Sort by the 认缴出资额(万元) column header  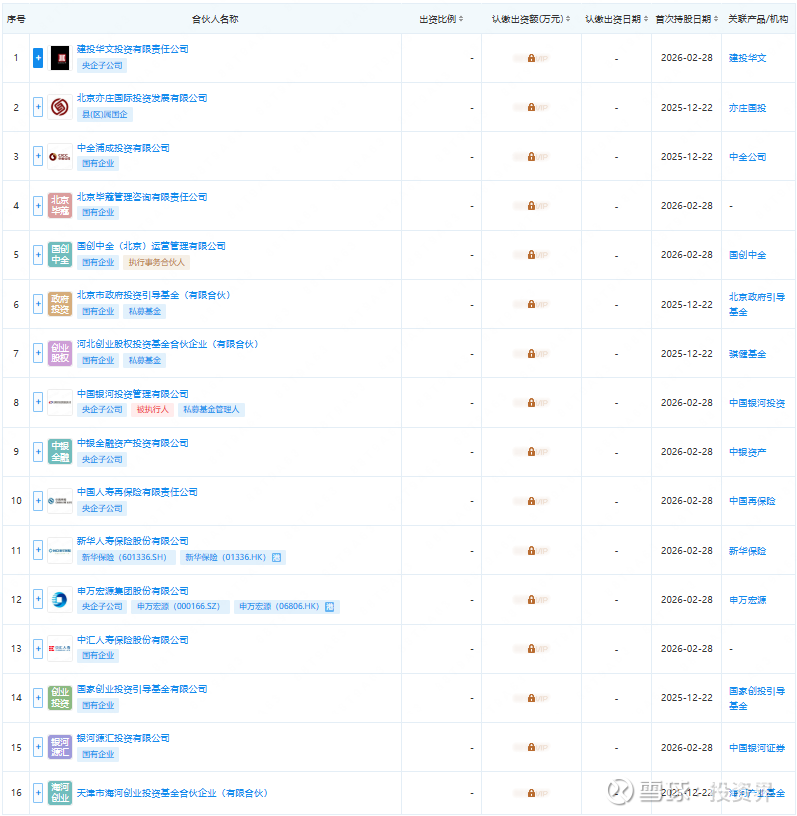(531, 19)
